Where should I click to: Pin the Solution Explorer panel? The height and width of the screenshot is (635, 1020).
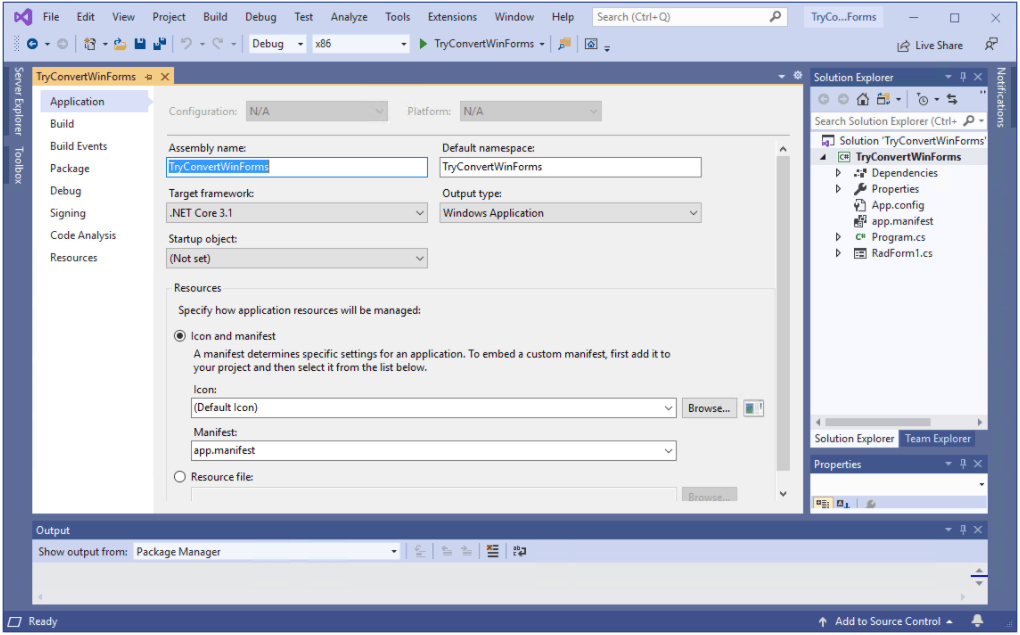(963, 76)
